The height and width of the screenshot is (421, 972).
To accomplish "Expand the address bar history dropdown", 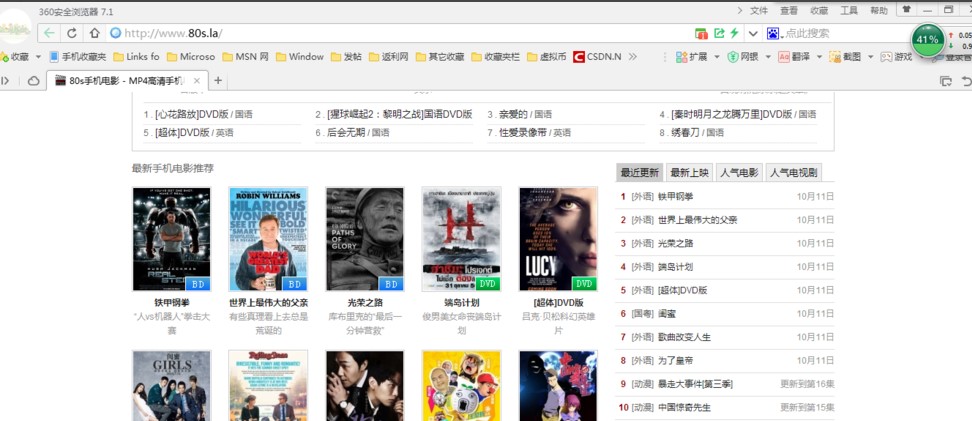I will click(x=753, y=33).
